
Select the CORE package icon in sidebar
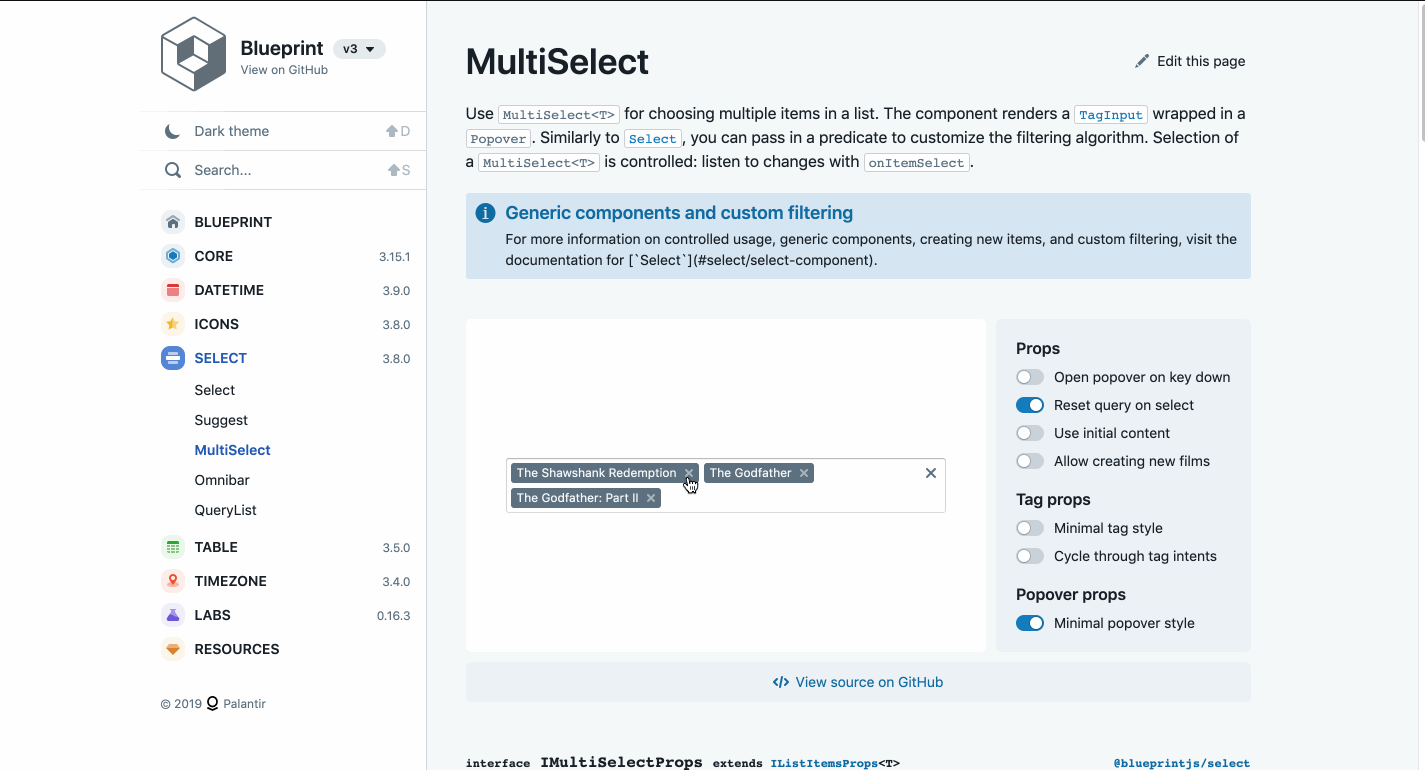point(172,256)
